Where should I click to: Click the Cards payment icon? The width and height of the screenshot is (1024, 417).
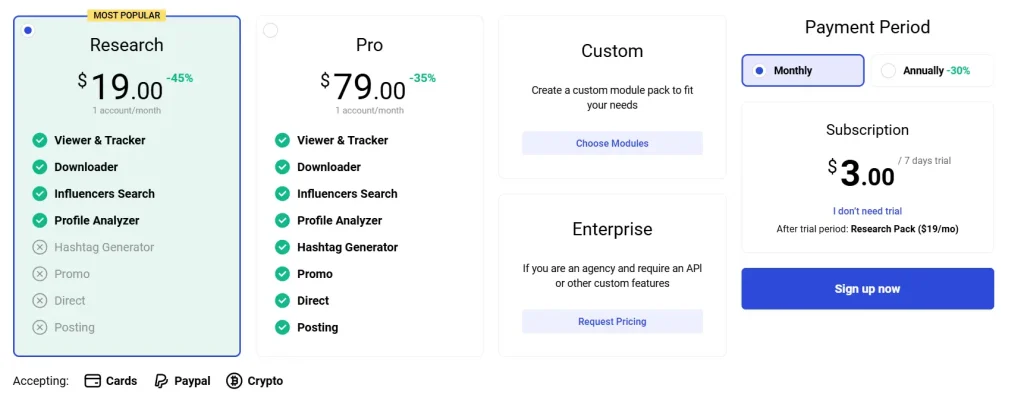(x=93, y=381)
